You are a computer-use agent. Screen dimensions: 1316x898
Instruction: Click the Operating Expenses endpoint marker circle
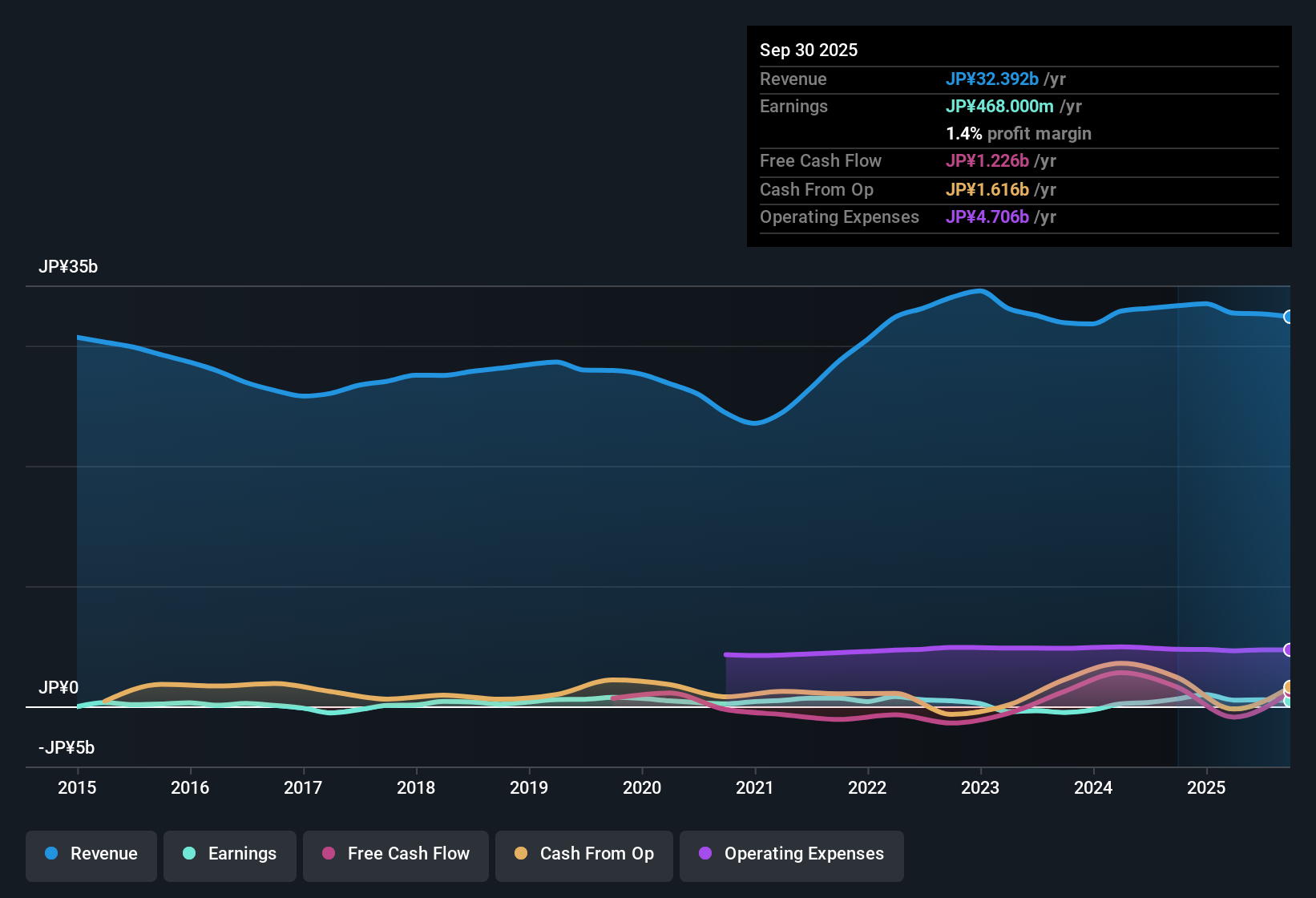1289,650
